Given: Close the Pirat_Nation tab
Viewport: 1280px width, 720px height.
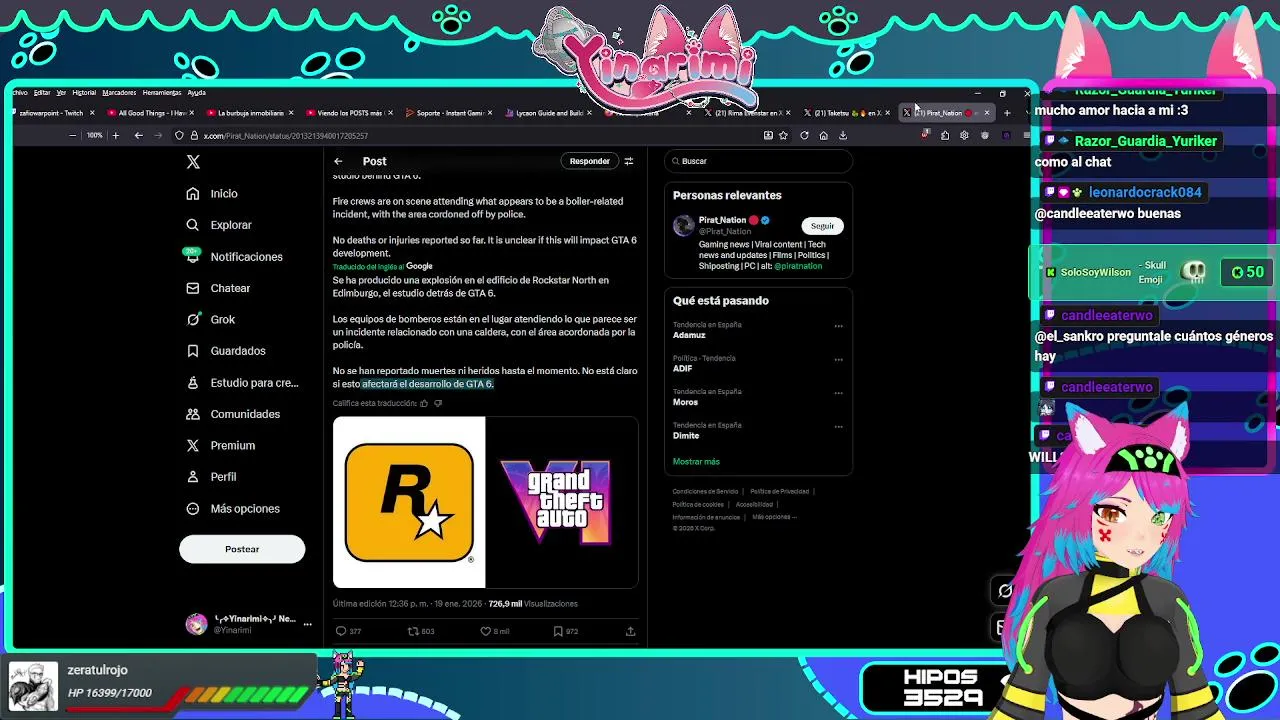Looking at the screenshot, I should pyautogui.click(x=987, y=113).
